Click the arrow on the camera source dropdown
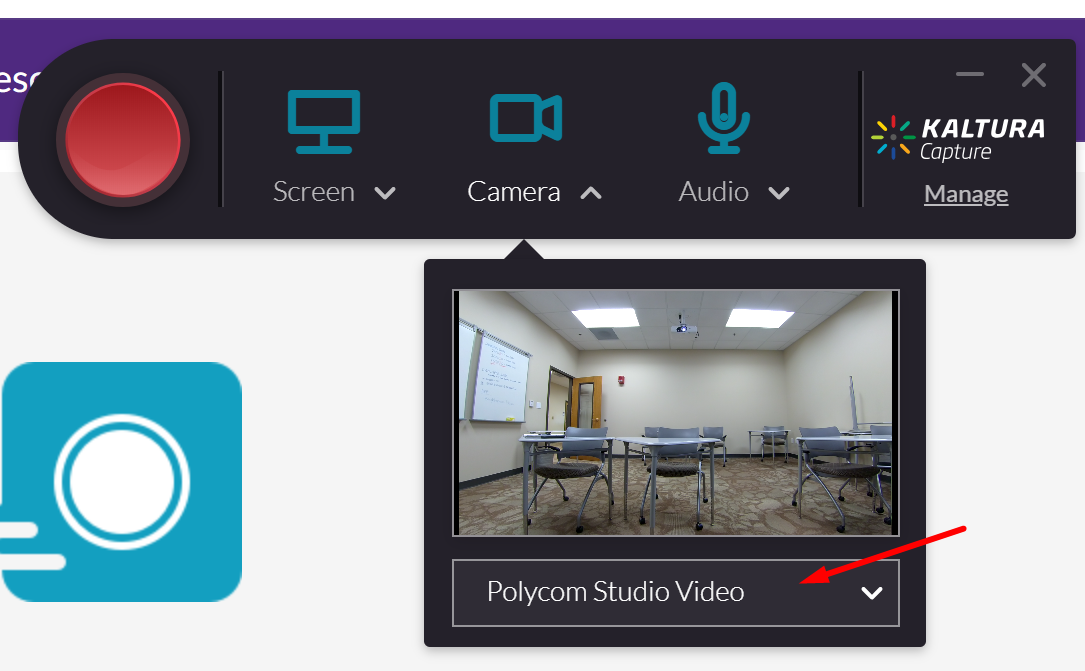Screen dimensions: 1085x671 (x=872, y=593)
